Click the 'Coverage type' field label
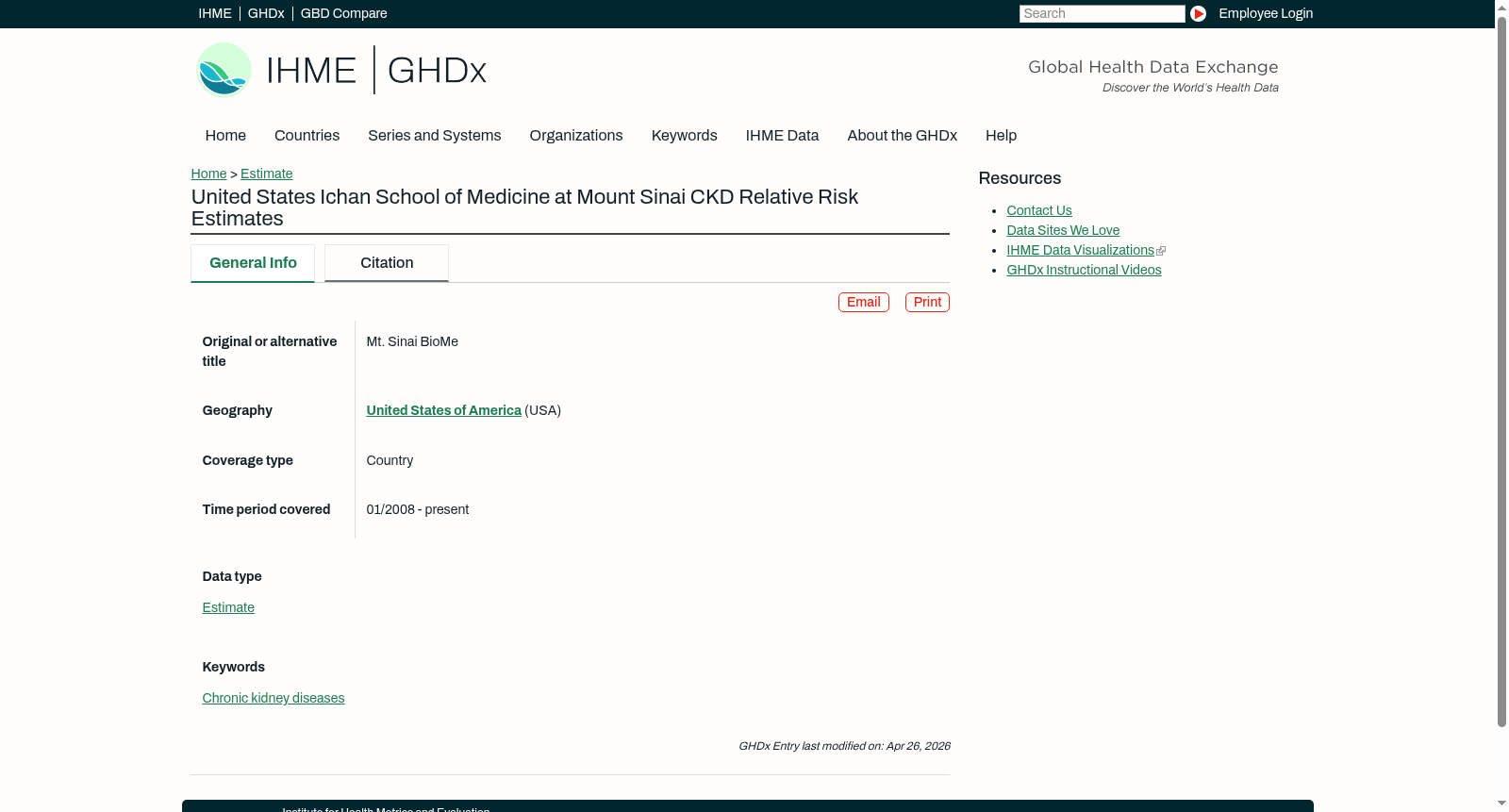Screen dimensions: 1509x812 click(248, 460)
